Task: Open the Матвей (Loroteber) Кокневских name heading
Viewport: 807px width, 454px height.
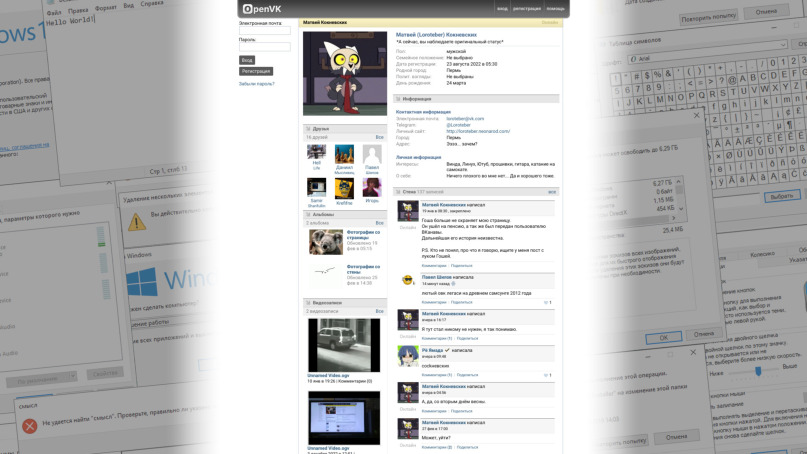Action: 436,34
